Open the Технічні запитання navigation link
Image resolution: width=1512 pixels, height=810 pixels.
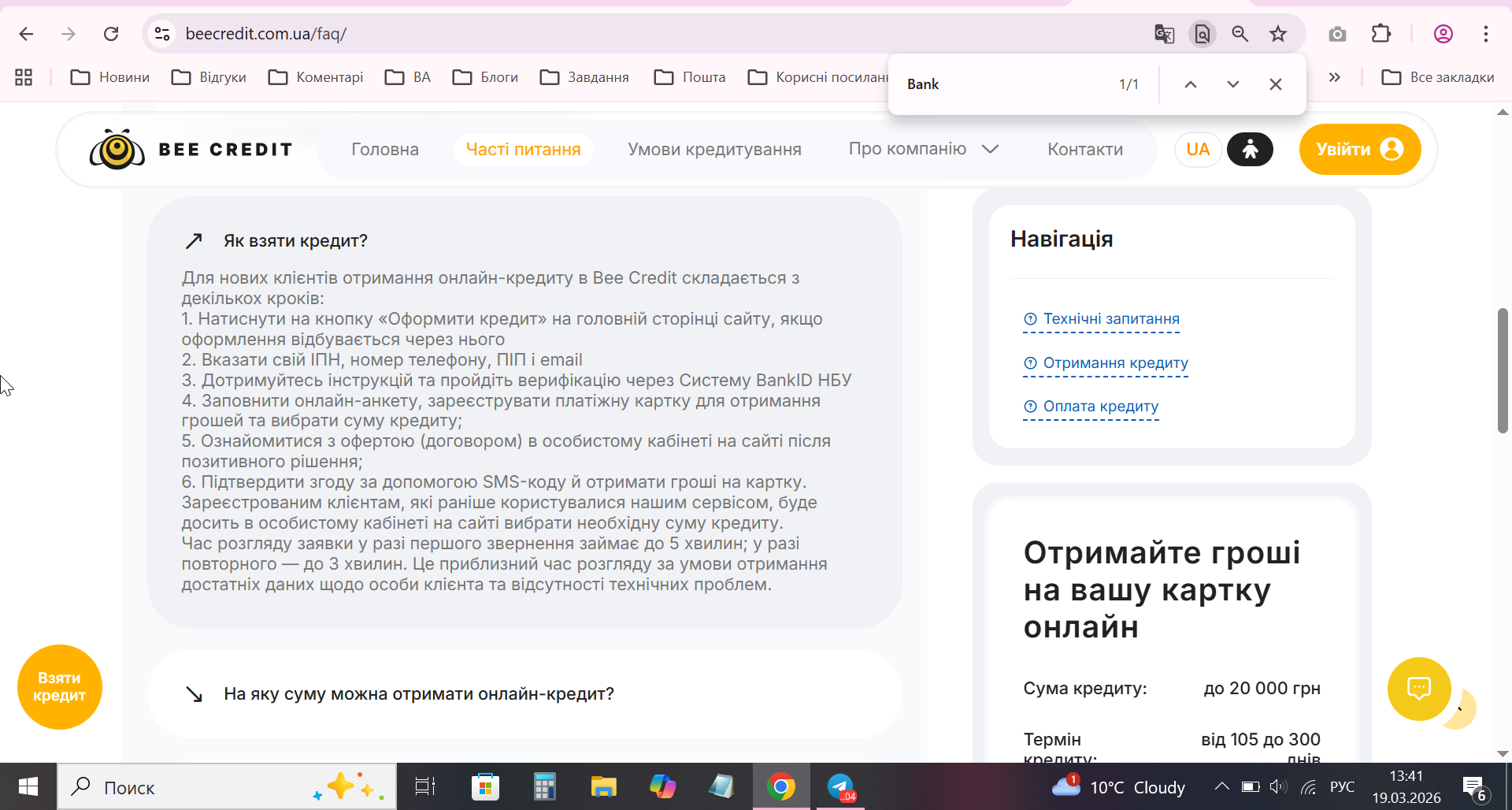(1102, 319)
